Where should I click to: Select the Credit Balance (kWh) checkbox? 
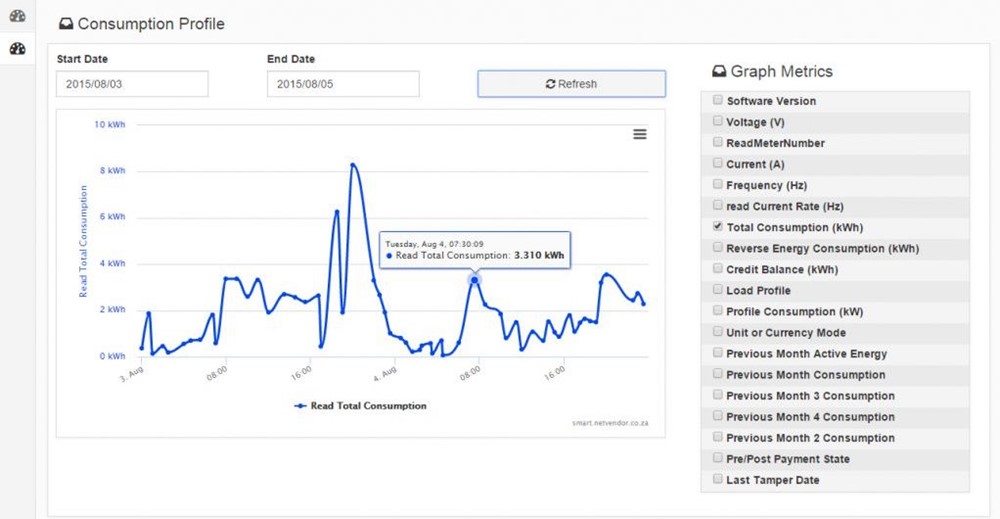(x=718, y=269)
